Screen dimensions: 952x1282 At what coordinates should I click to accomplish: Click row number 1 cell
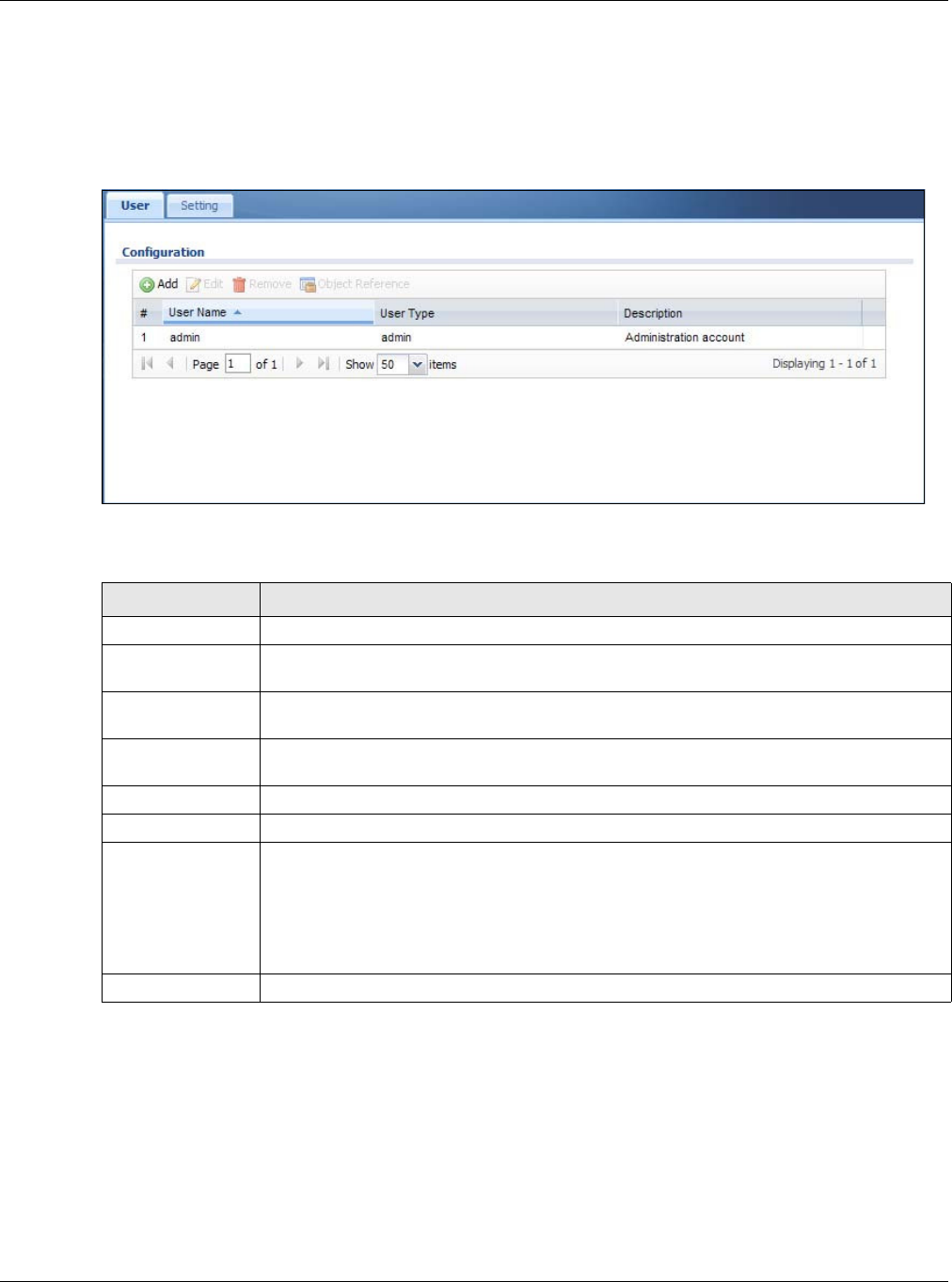click(x=144, y=338)
